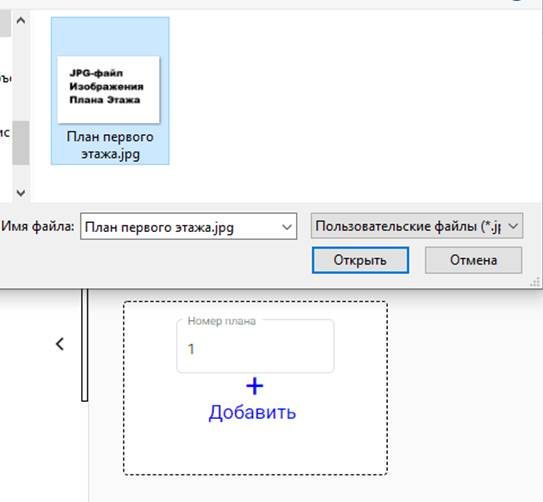Image resolution: width=543 pixels, height=502 pixels.
Task: Click the file list scroll up arrow
Action: 21,20
